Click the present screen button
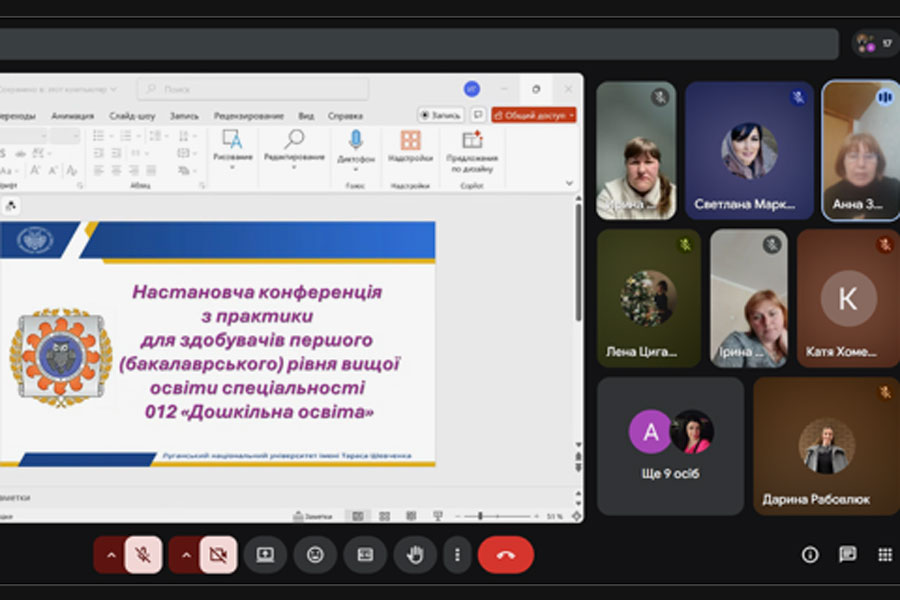Viewport: 900px width, 600px height. point(265,555)
